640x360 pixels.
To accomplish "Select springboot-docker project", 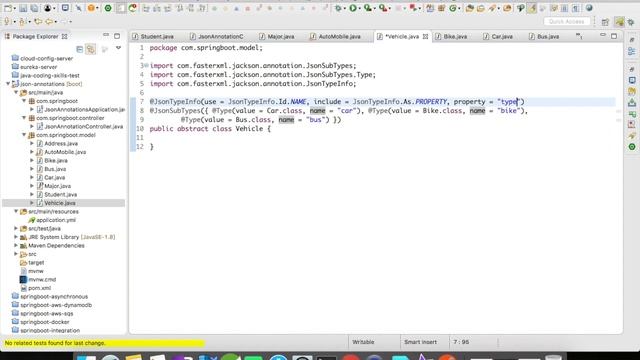I will coord(44,322).
